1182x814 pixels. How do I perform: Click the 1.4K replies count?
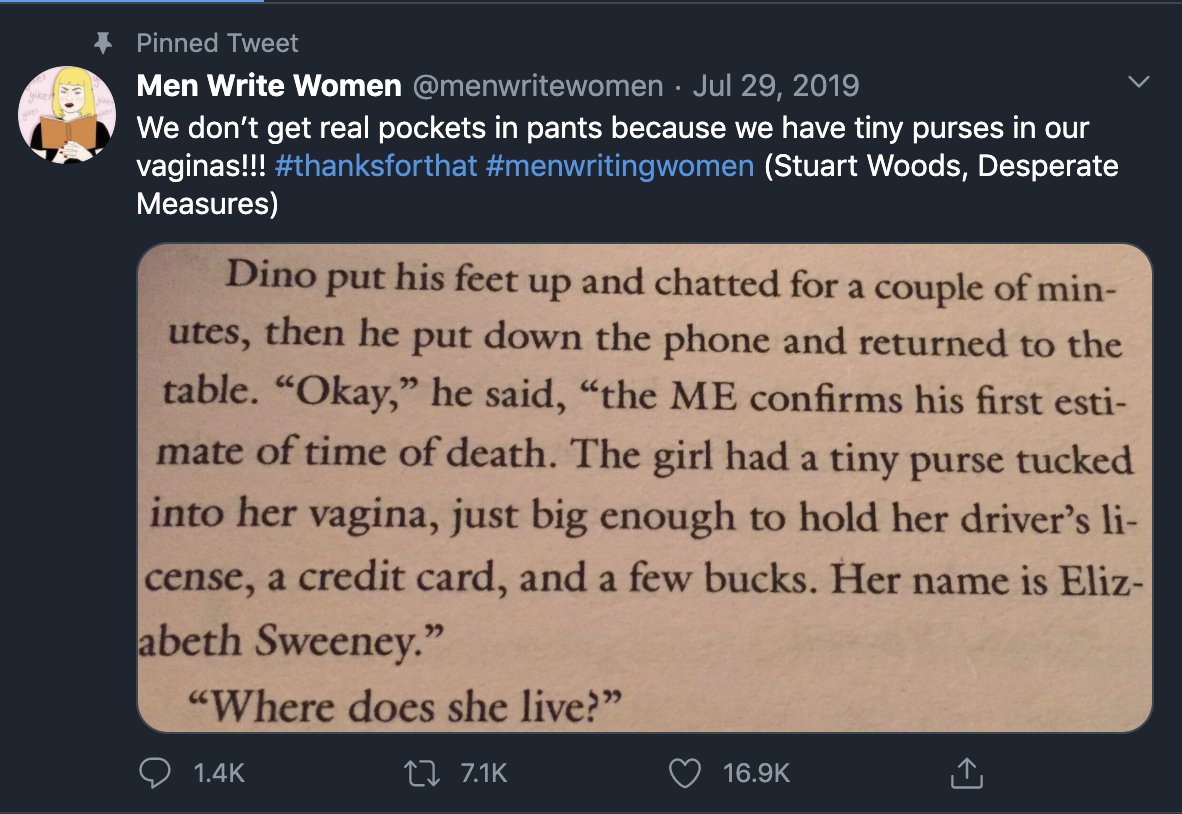219,773
